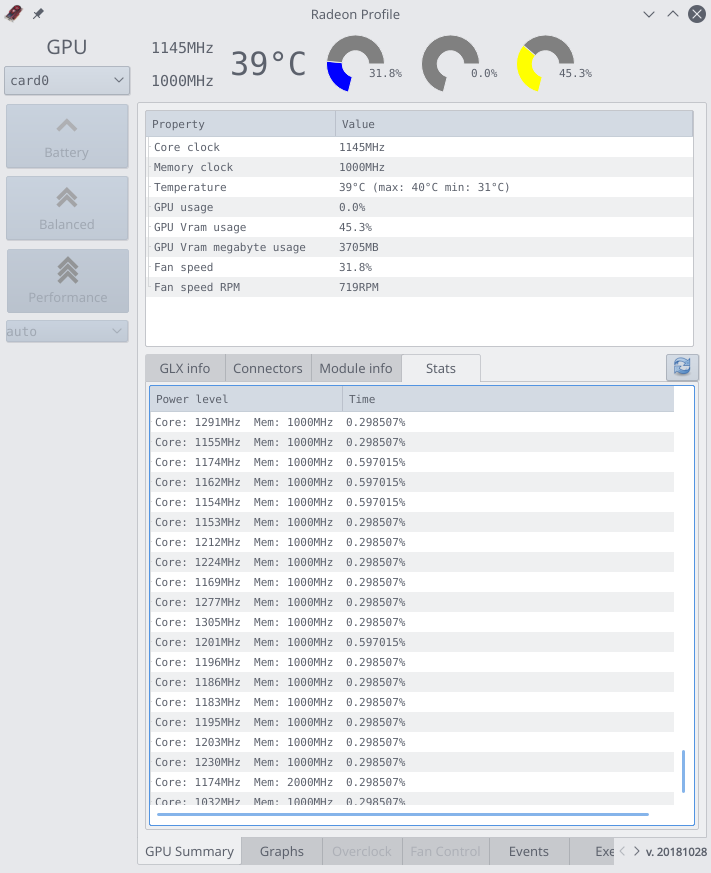Screen dimensions: 711x873
Task: Select the Core: 1201MHz stats row
Action: [x=412, y=642]
